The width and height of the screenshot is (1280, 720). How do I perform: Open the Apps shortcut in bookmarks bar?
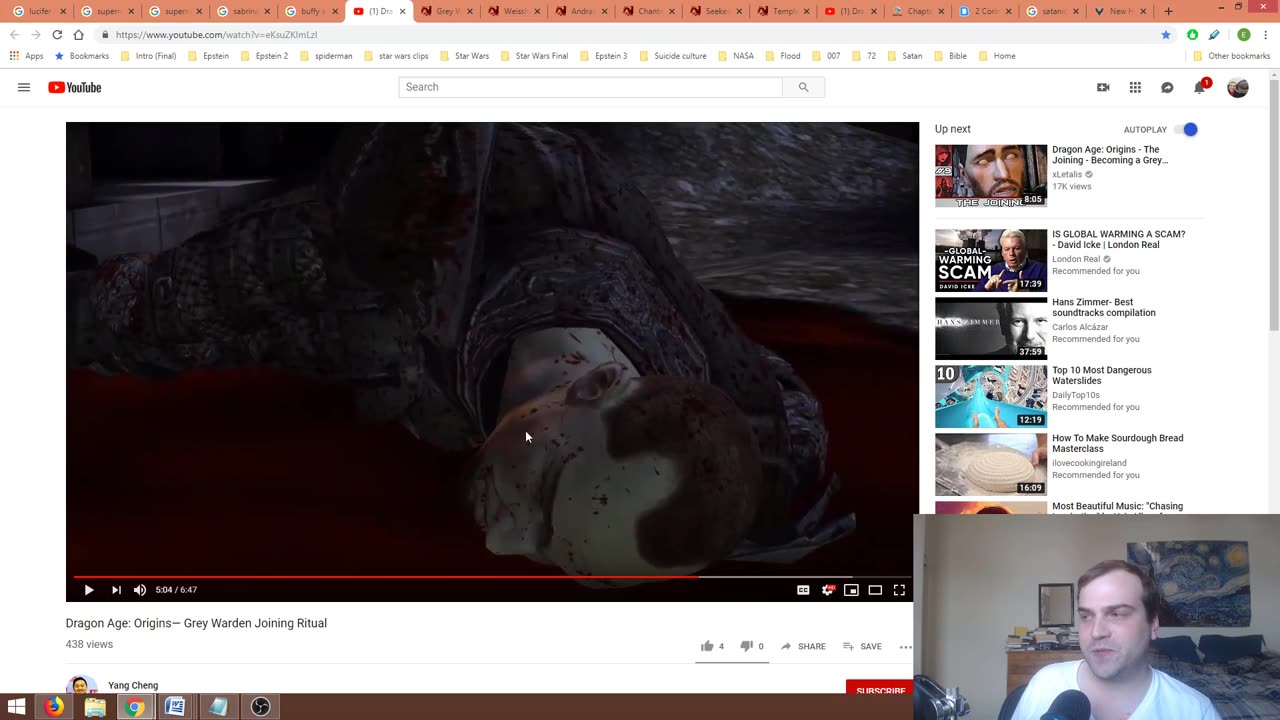point(27,56)
